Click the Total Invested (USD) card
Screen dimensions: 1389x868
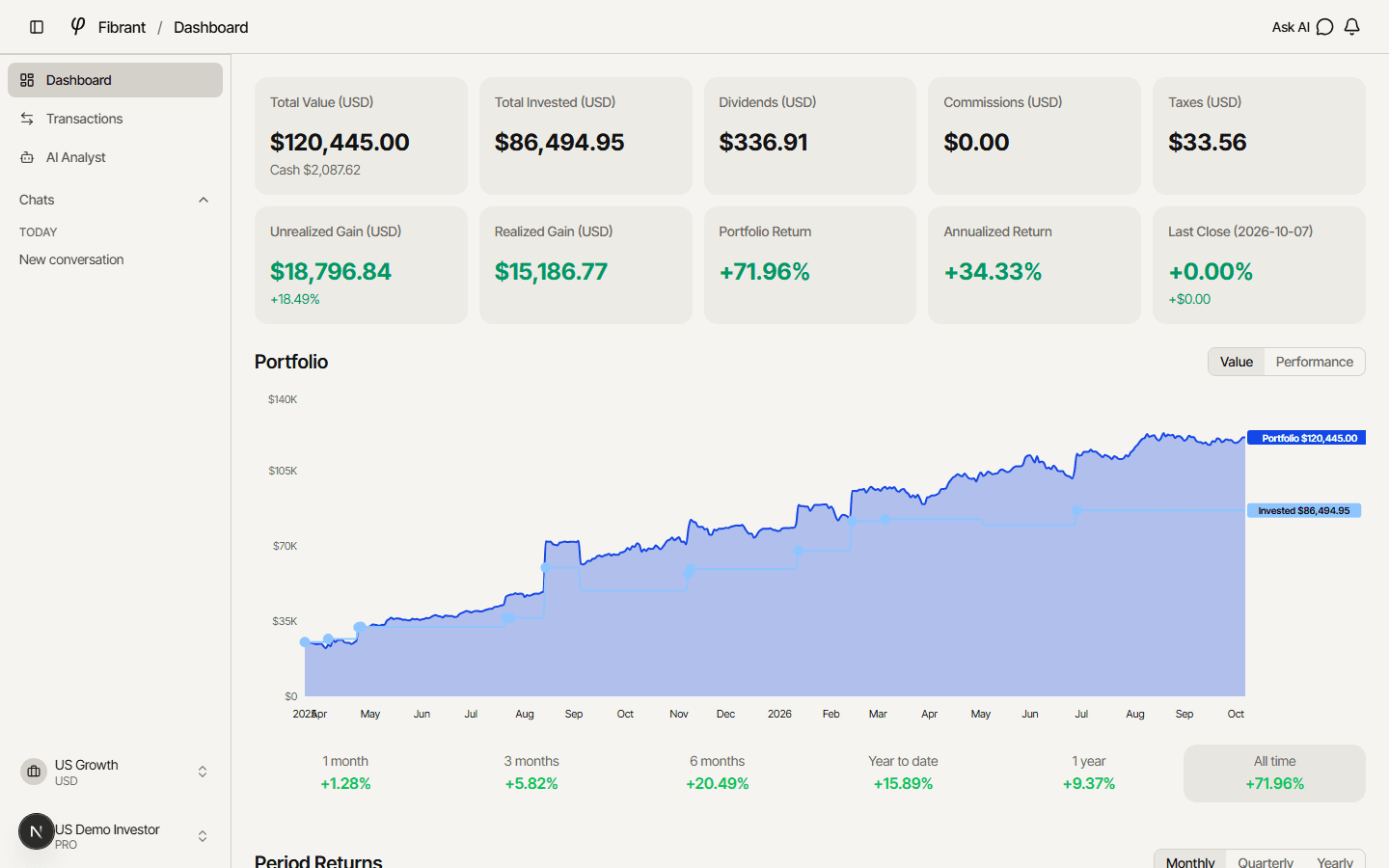coord(586,136)
